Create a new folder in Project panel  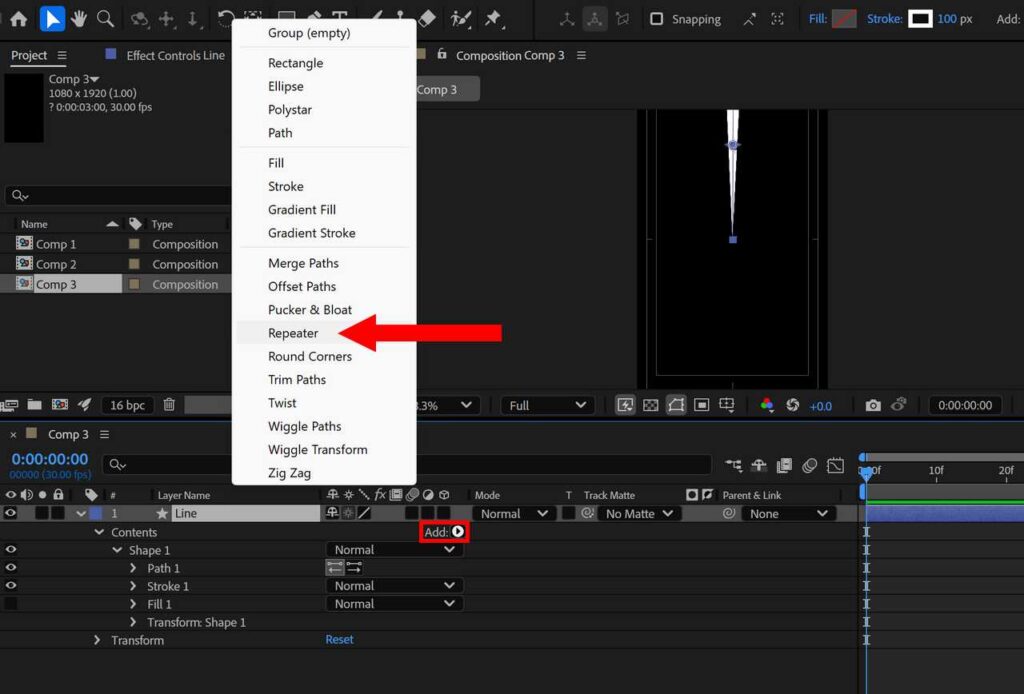point(35,405)
